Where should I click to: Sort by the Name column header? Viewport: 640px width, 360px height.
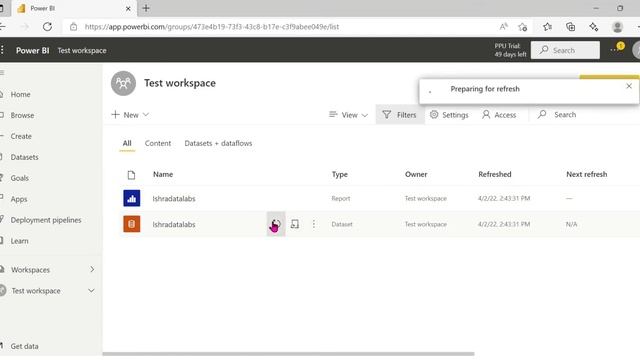(x=163, y=174)
